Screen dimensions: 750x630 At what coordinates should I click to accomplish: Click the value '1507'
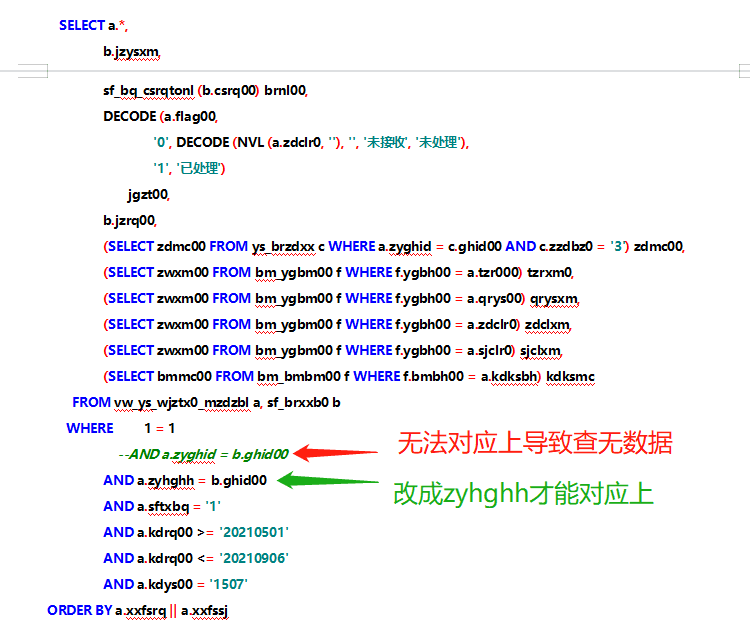tap(228, 584)
